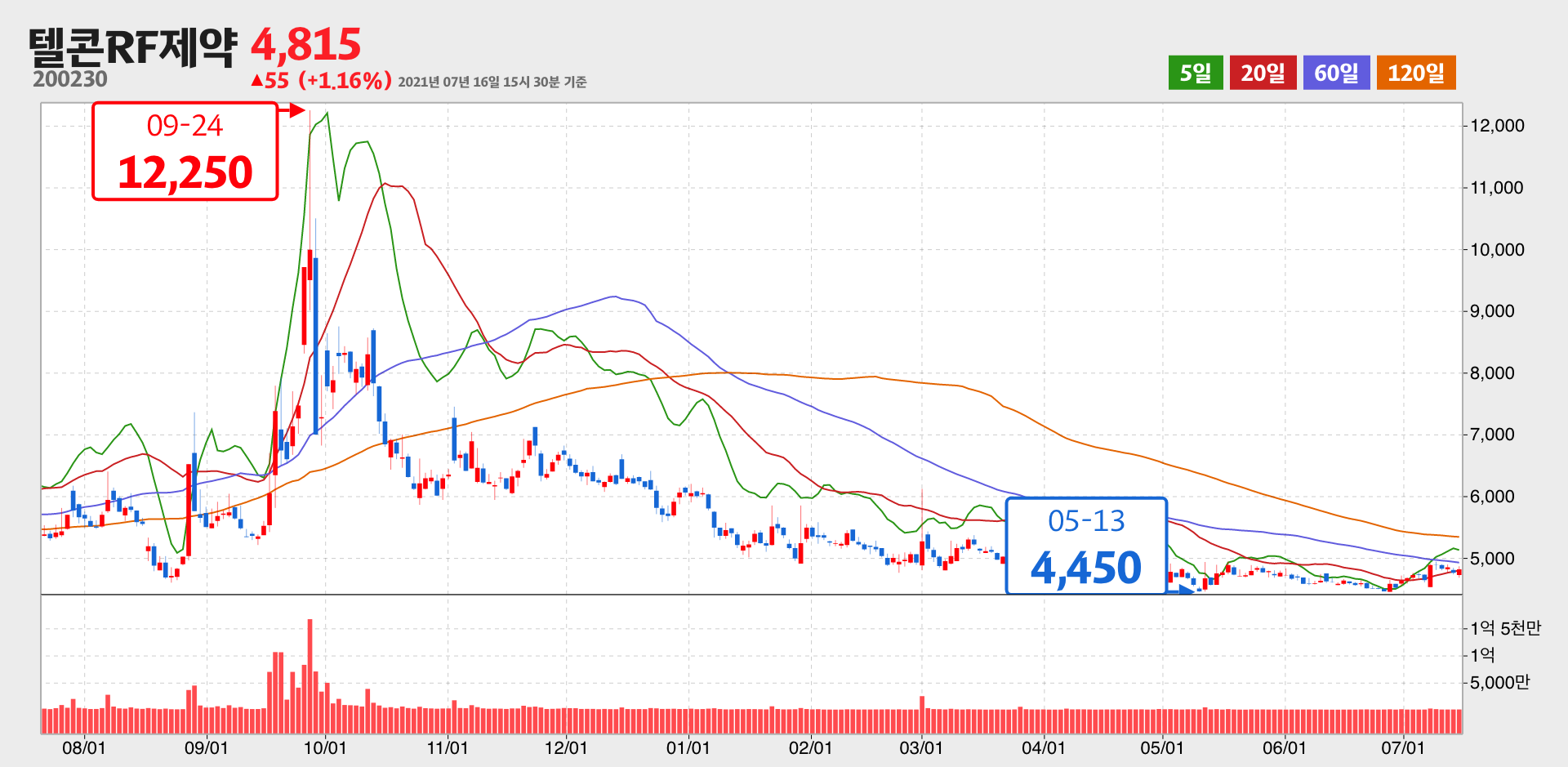The image size is (1568, 767).
Task: Click the tallest volume bar in late September
Action: [310, 676]
